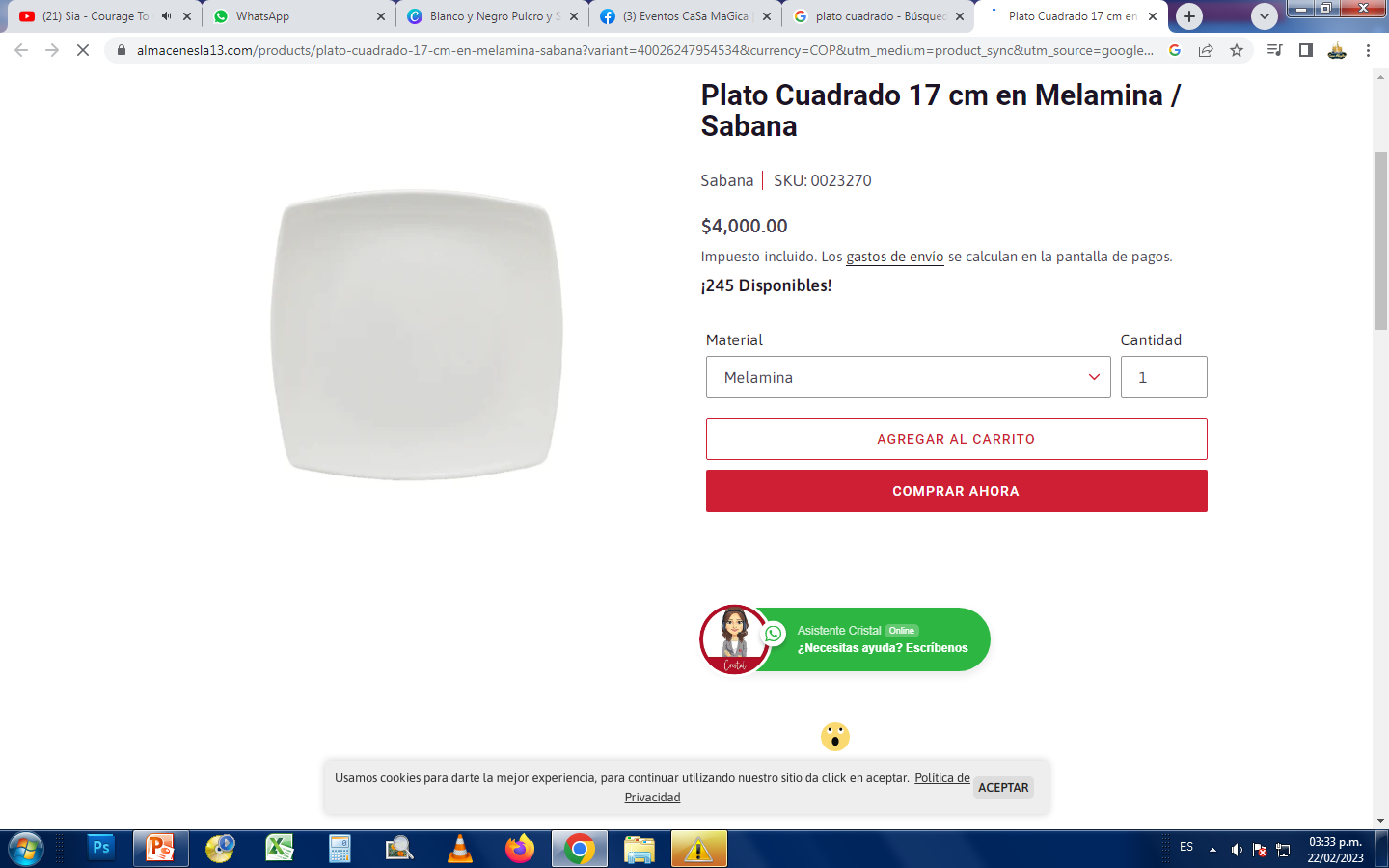The width and height of the screenshot is (1389, 868).
Task: Open the tab search chevron dropdown
Action: [x=1264, y=16]
